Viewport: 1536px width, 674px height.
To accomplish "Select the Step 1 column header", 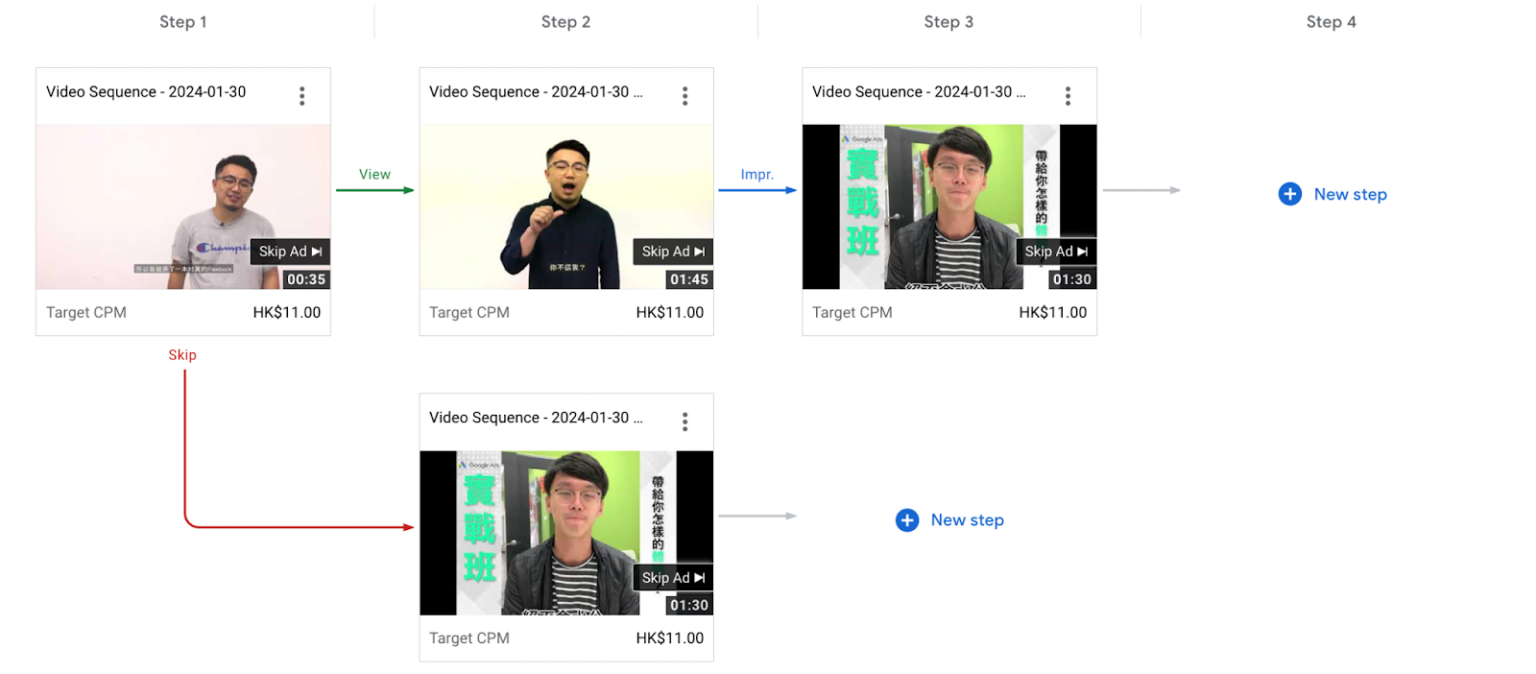I will pos(183,21).
